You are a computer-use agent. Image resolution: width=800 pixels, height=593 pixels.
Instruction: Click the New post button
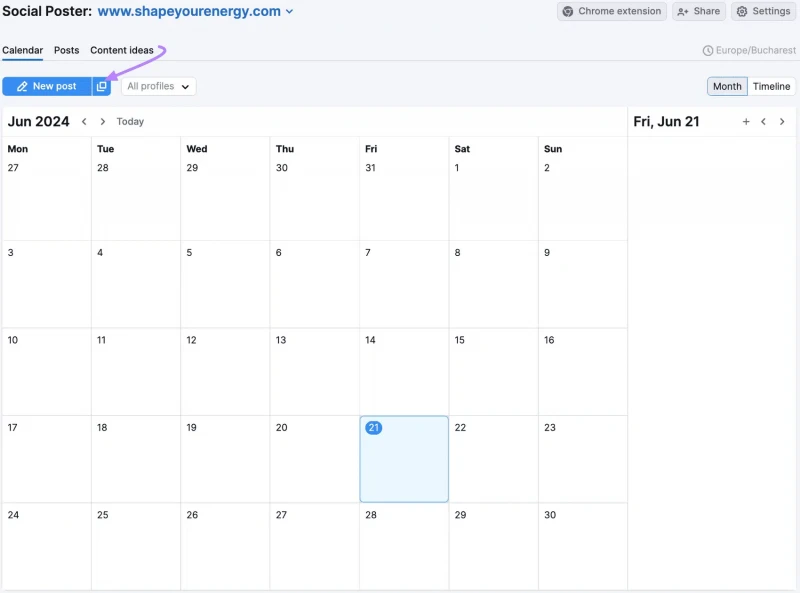(47, 86)
